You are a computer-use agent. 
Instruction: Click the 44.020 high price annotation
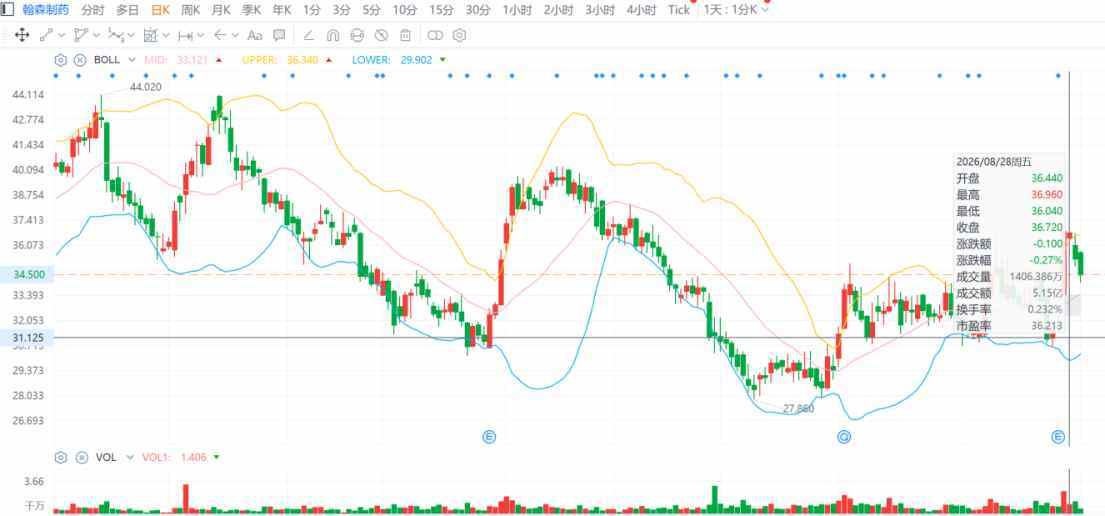(146, 87)
